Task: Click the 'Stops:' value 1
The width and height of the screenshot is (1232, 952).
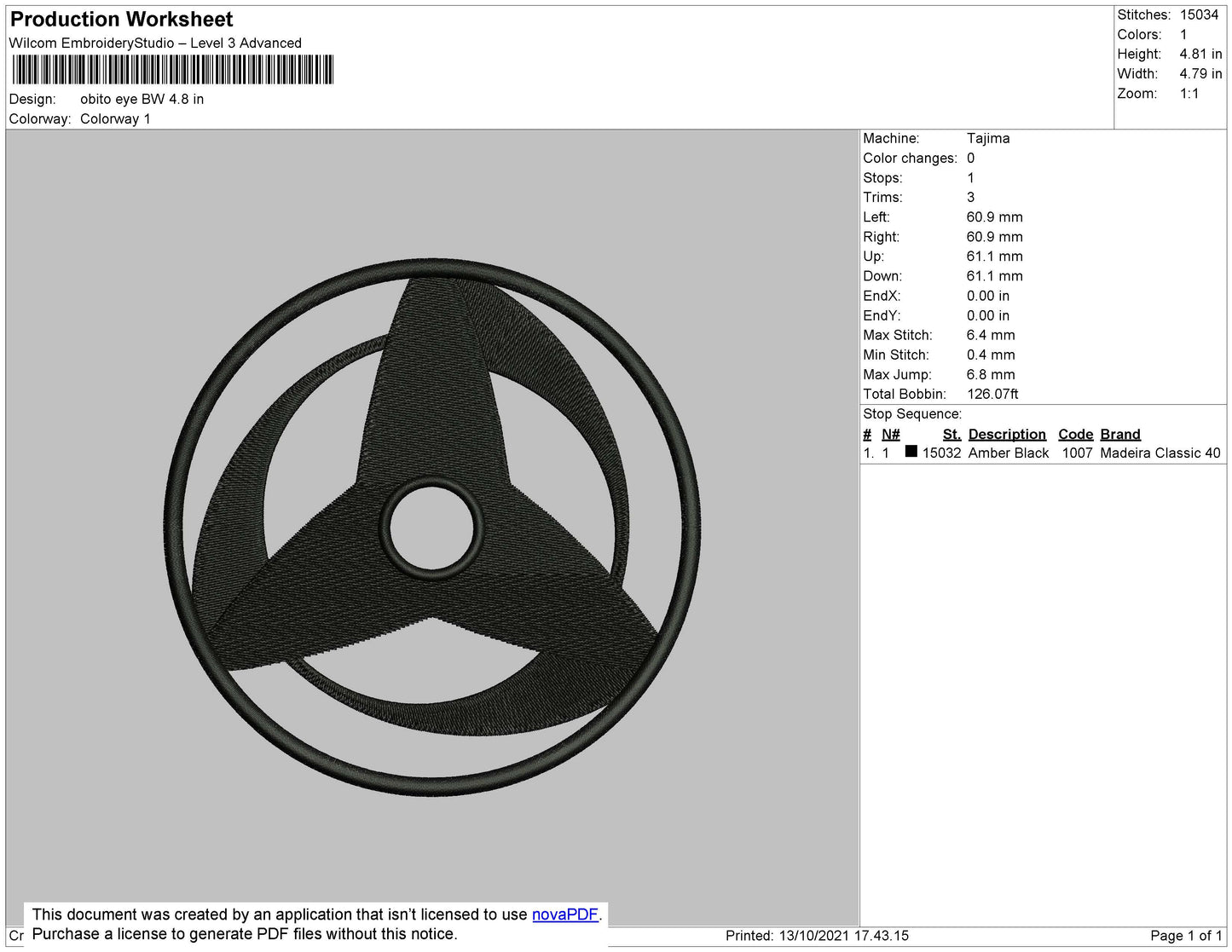Action: click(x=970, y=177)
